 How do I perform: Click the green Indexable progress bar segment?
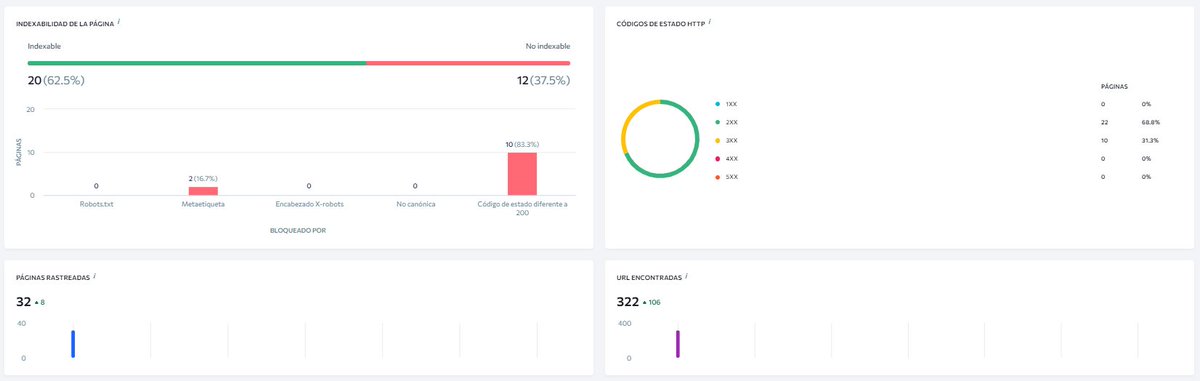tap(197, 63)
